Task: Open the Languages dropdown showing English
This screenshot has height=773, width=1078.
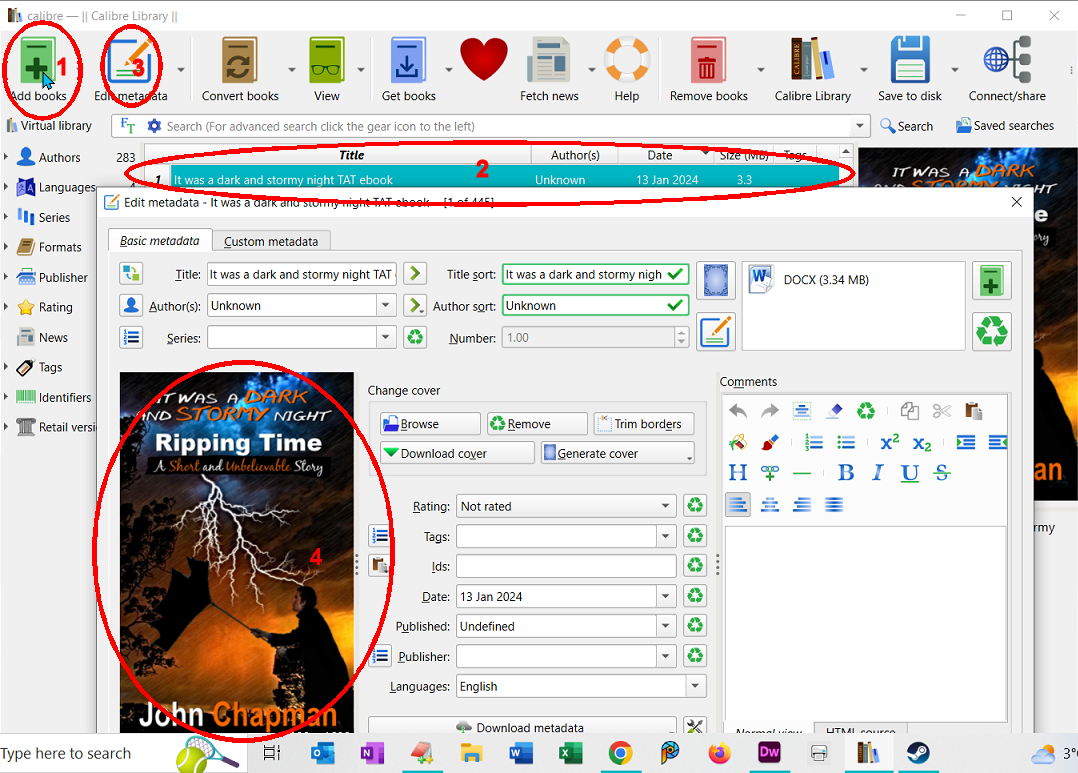Action: 581,687
